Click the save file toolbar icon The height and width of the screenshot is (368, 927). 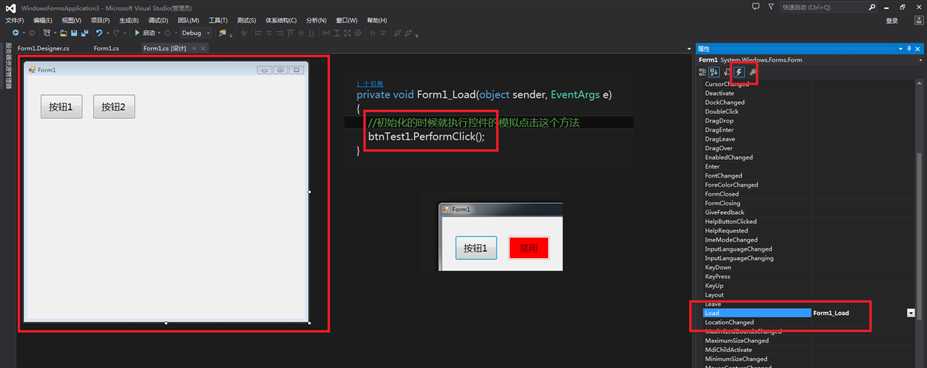(x=74, y=33)
